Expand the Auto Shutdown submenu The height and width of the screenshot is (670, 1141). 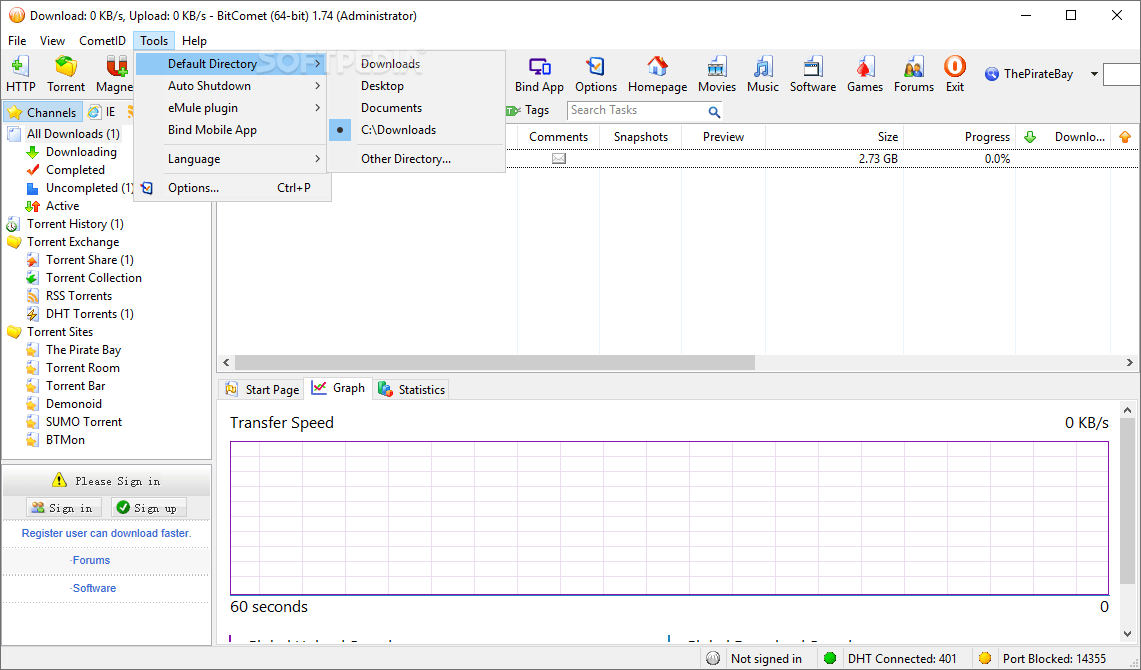click(230, 86)
